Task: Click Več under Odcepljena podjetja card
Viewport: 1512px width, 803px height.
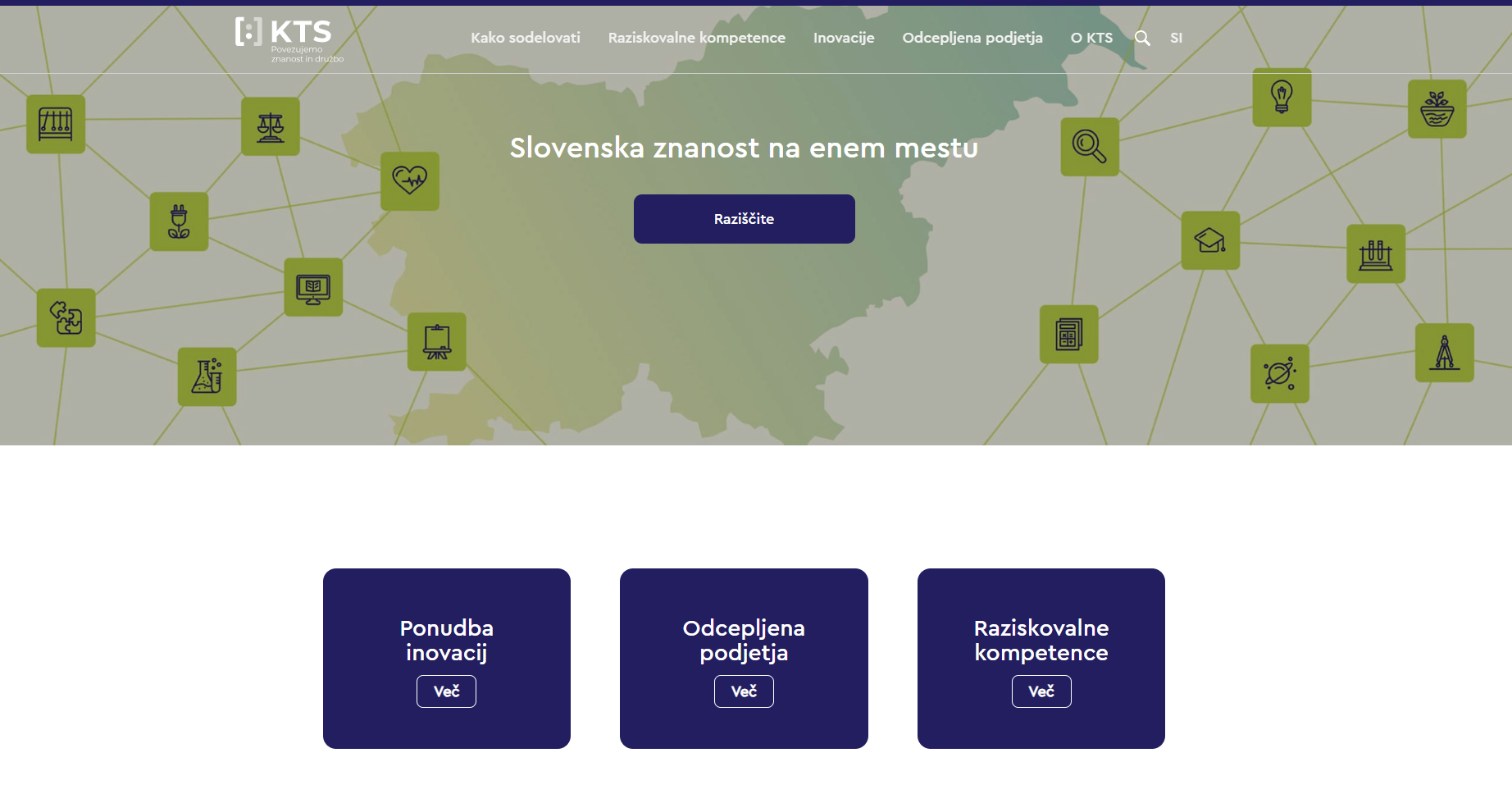Action: [744, 691]
